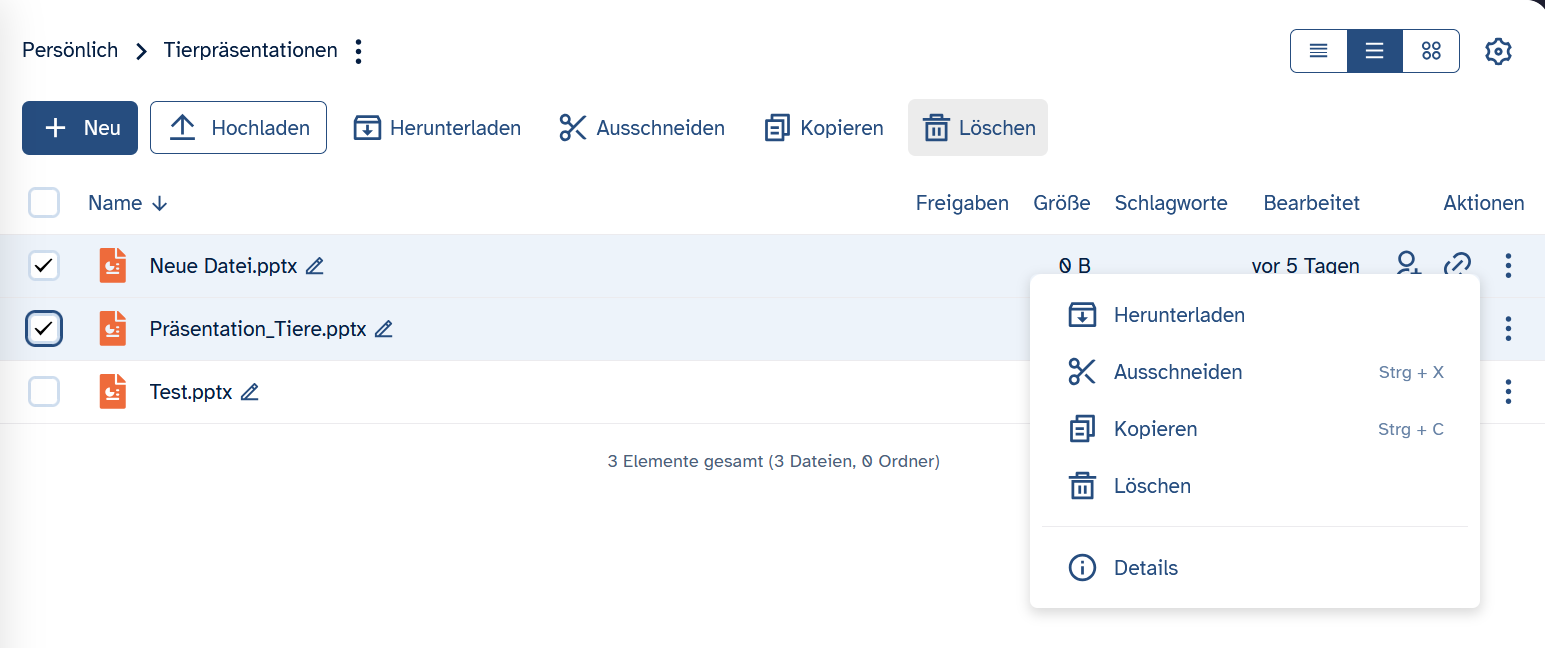Click the Hochladen upload button
Image resolution: width=1545 pixels, height=648 pixels.
click(238, 128)
